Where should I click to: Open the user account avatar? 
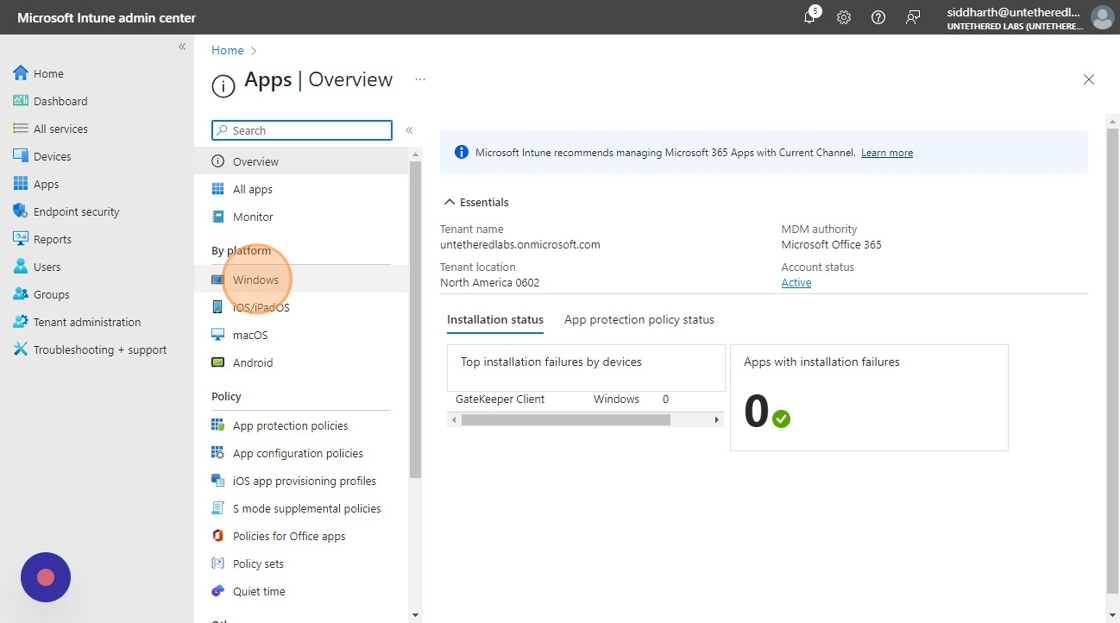[x=1101, y=18]
